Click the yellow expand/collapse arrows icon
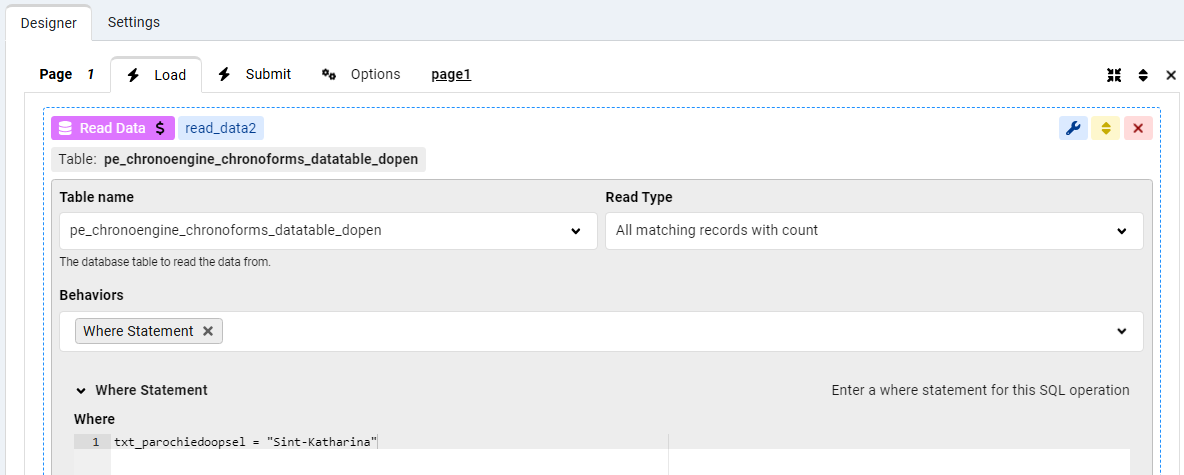Image resolution: width=1184 pixels, height=475 pixels. coord(1105,128)
